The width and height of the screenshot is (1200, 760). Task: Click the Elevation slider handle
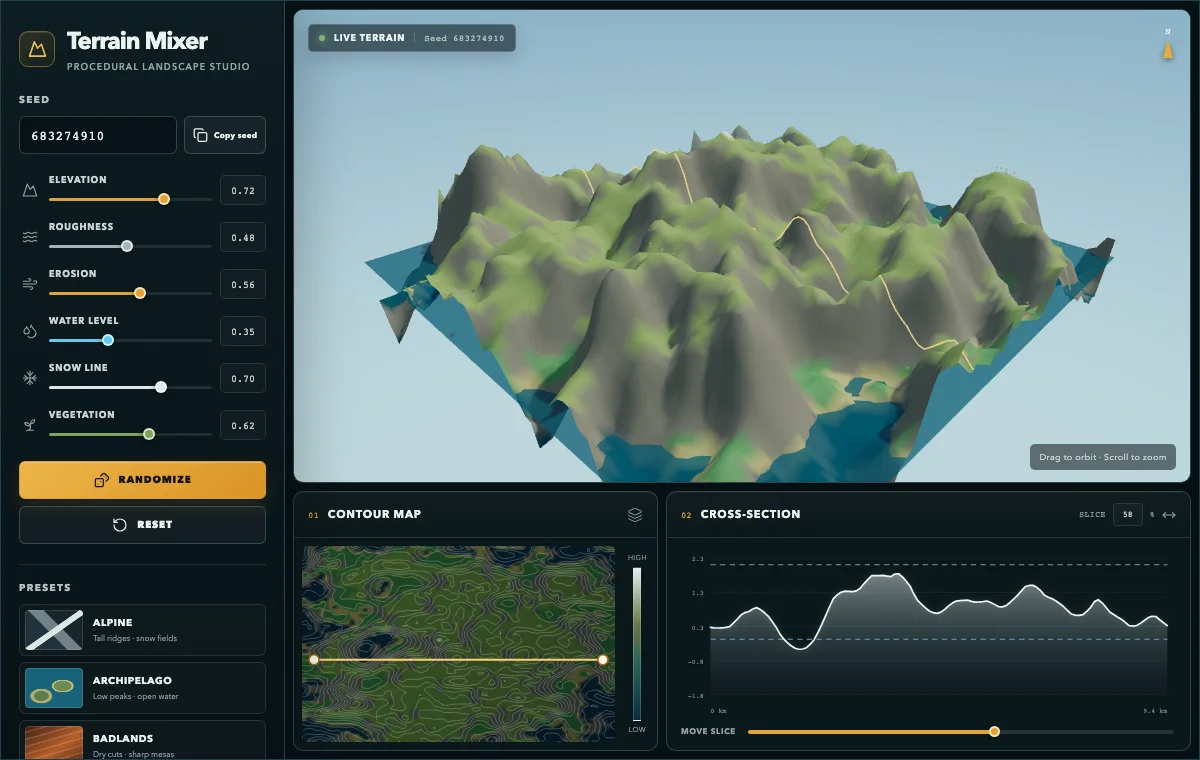(x=164, y=199)
